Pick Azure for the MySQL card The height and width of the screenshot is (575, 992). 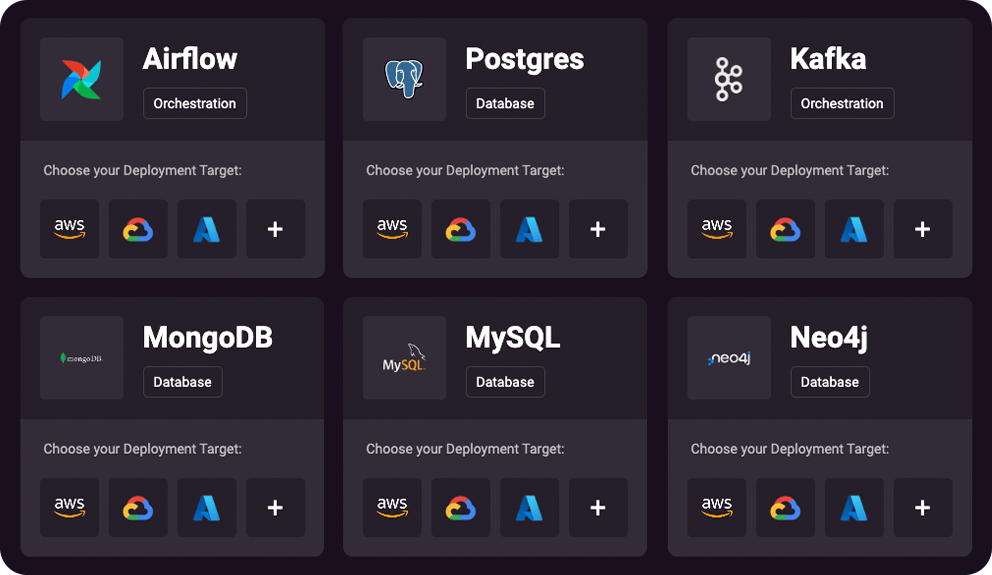pos(530,507)
